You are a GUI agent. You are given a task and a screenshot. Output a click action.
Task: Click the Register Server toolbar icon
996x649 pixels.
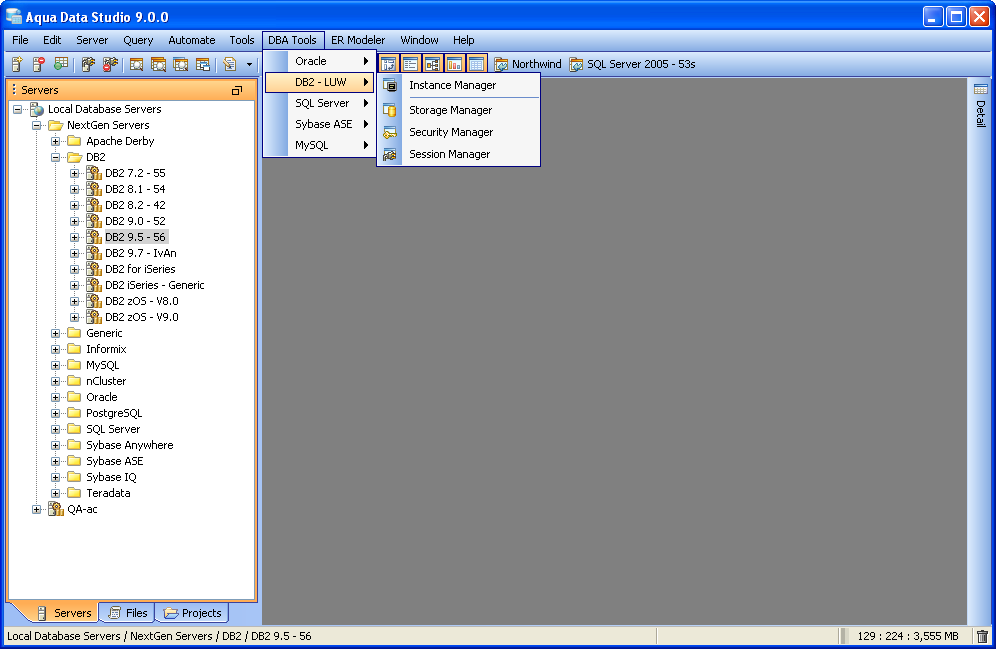(17, 64)
